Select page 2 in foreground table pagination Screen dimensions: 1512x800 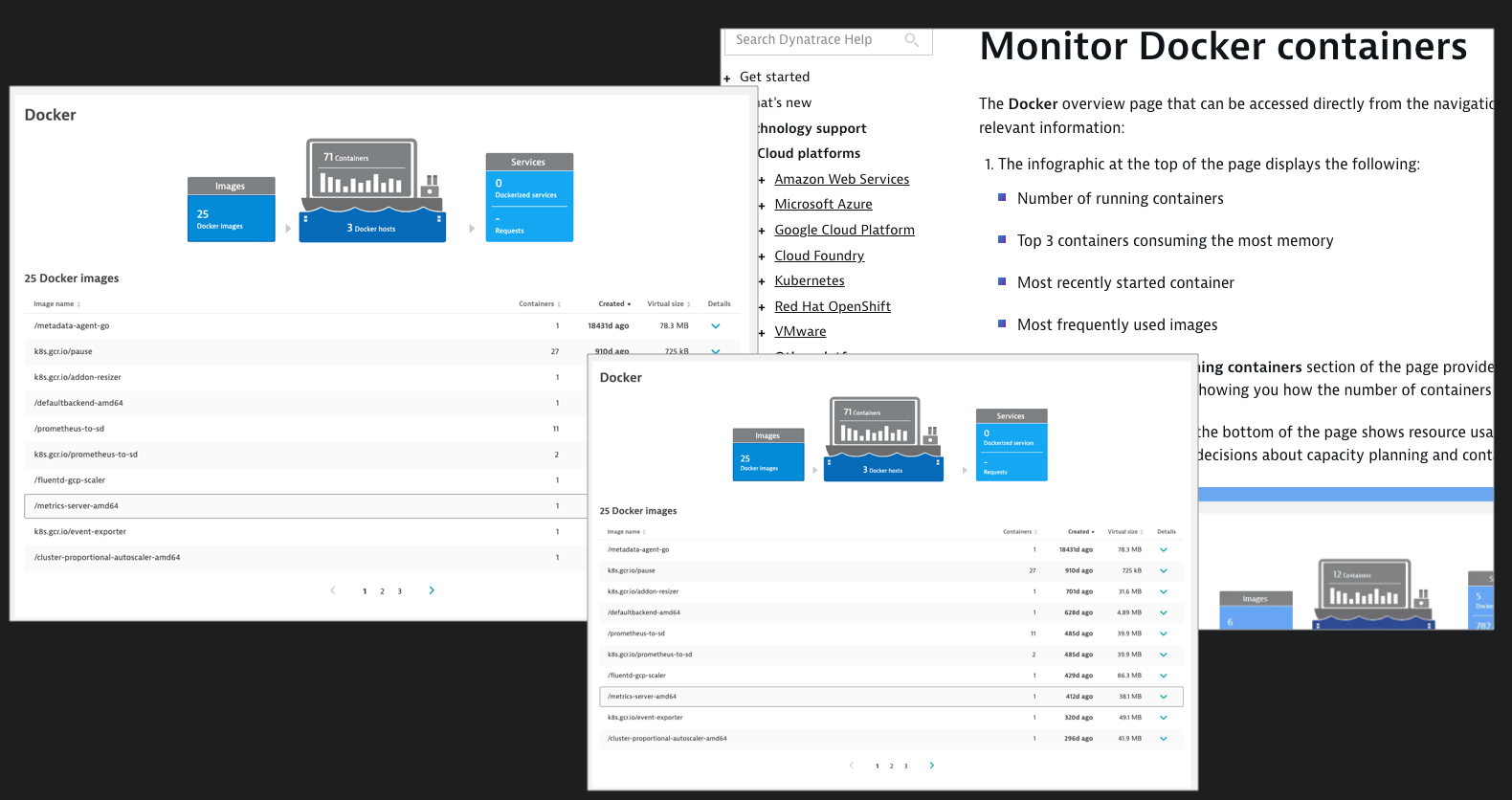[x=891, y=767]
